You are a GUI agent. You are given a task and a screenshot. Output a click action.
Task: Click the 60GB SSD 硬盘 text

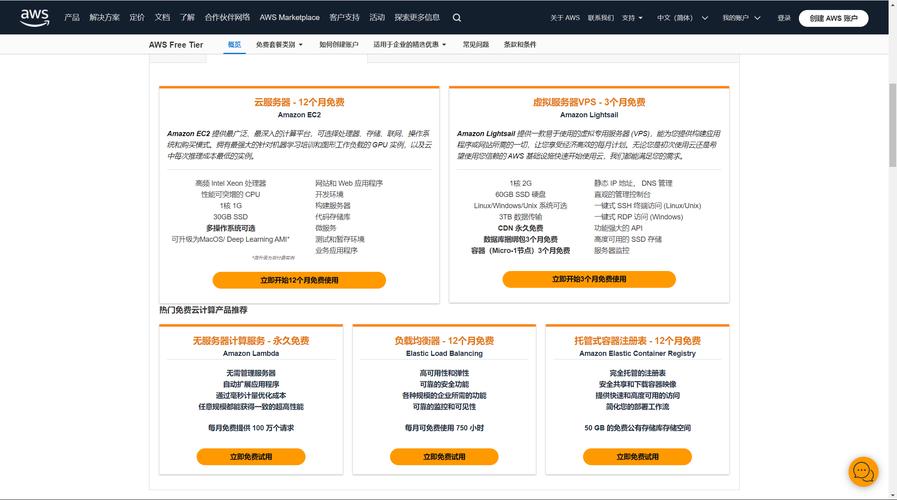click(521, 195)
